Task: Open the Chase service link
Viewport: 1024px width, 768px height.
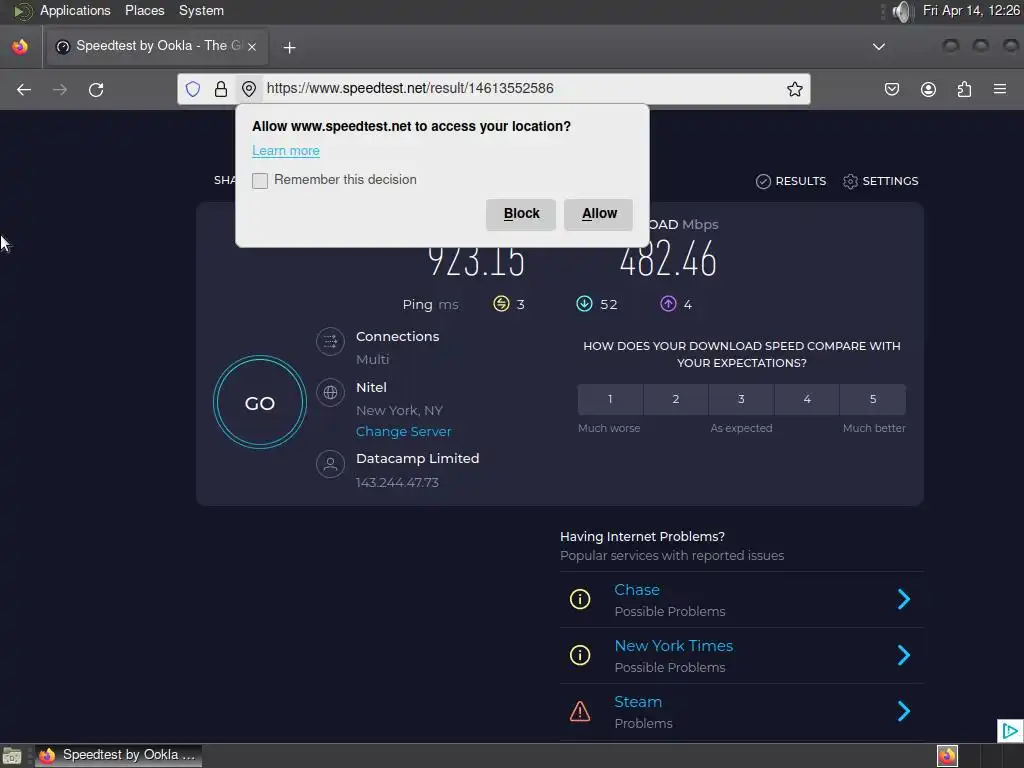Action: click(637, 590)
